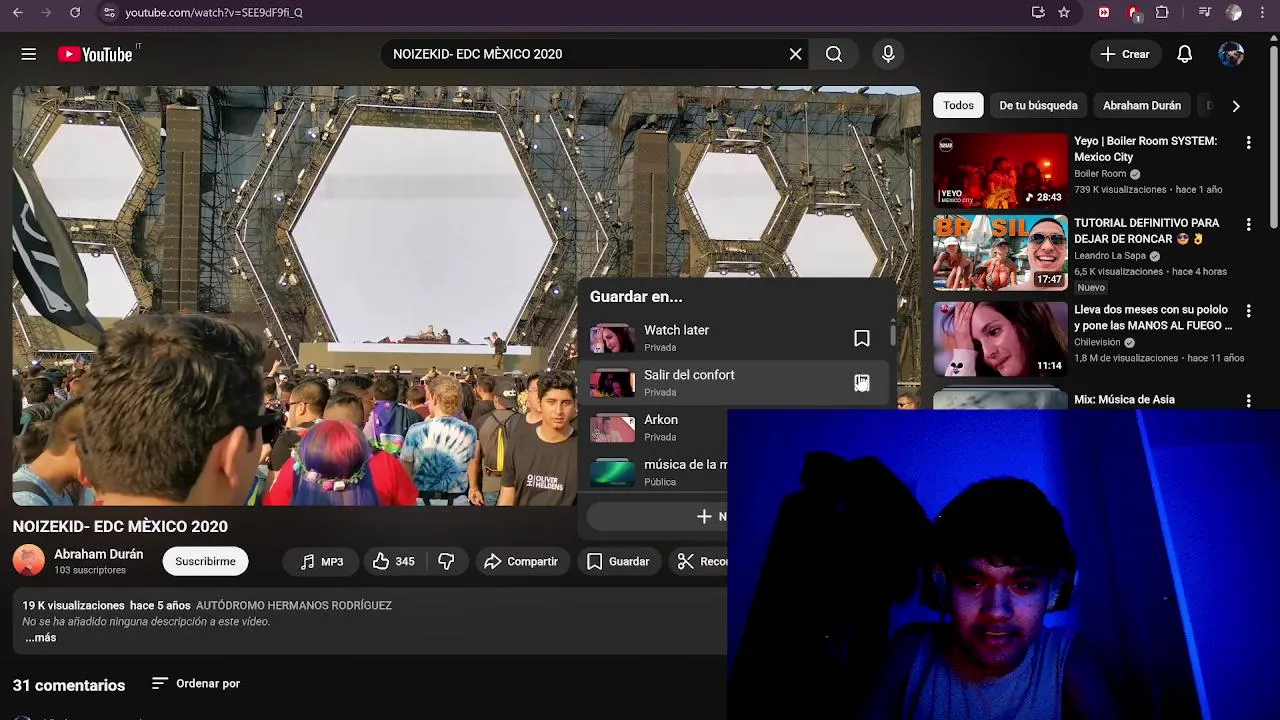Screen dimensions: 1280x720
Task: Click the Guardar save button
Action: (x=619, y=561)
